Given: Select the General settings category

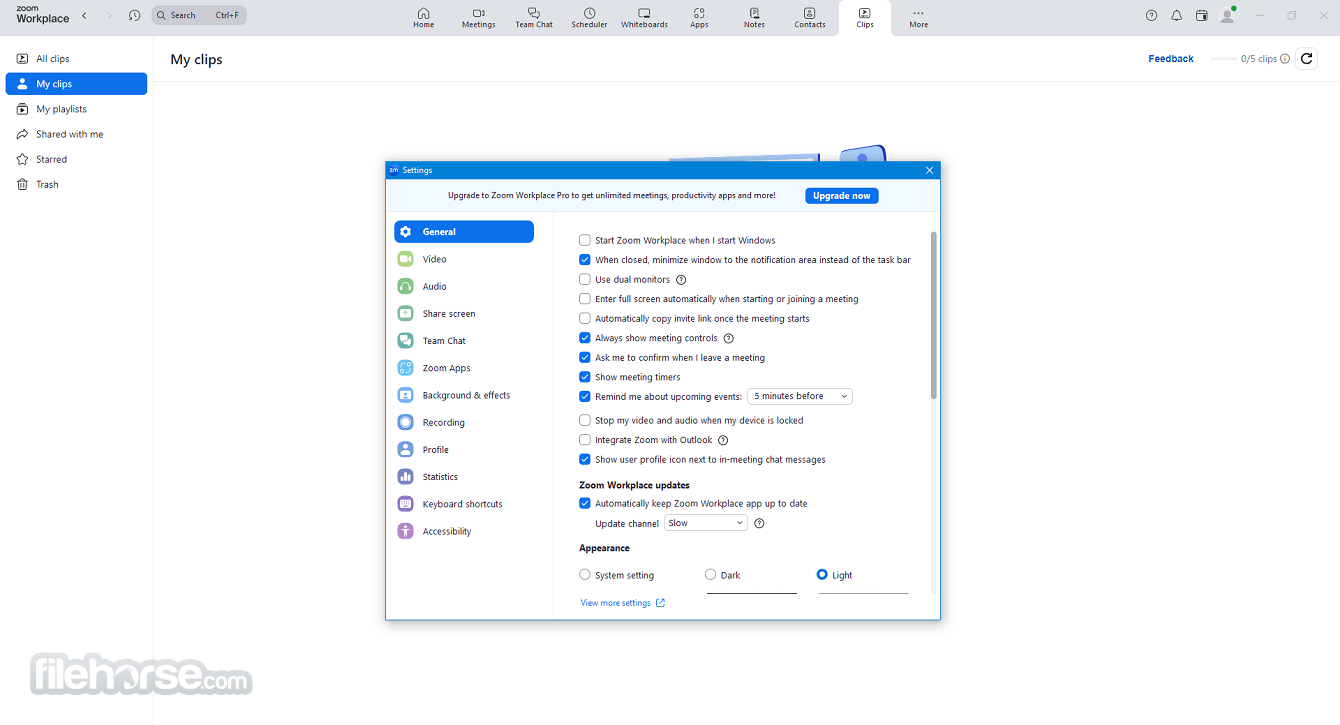Looking at the screenshot, I should click(x=464, y=232).
